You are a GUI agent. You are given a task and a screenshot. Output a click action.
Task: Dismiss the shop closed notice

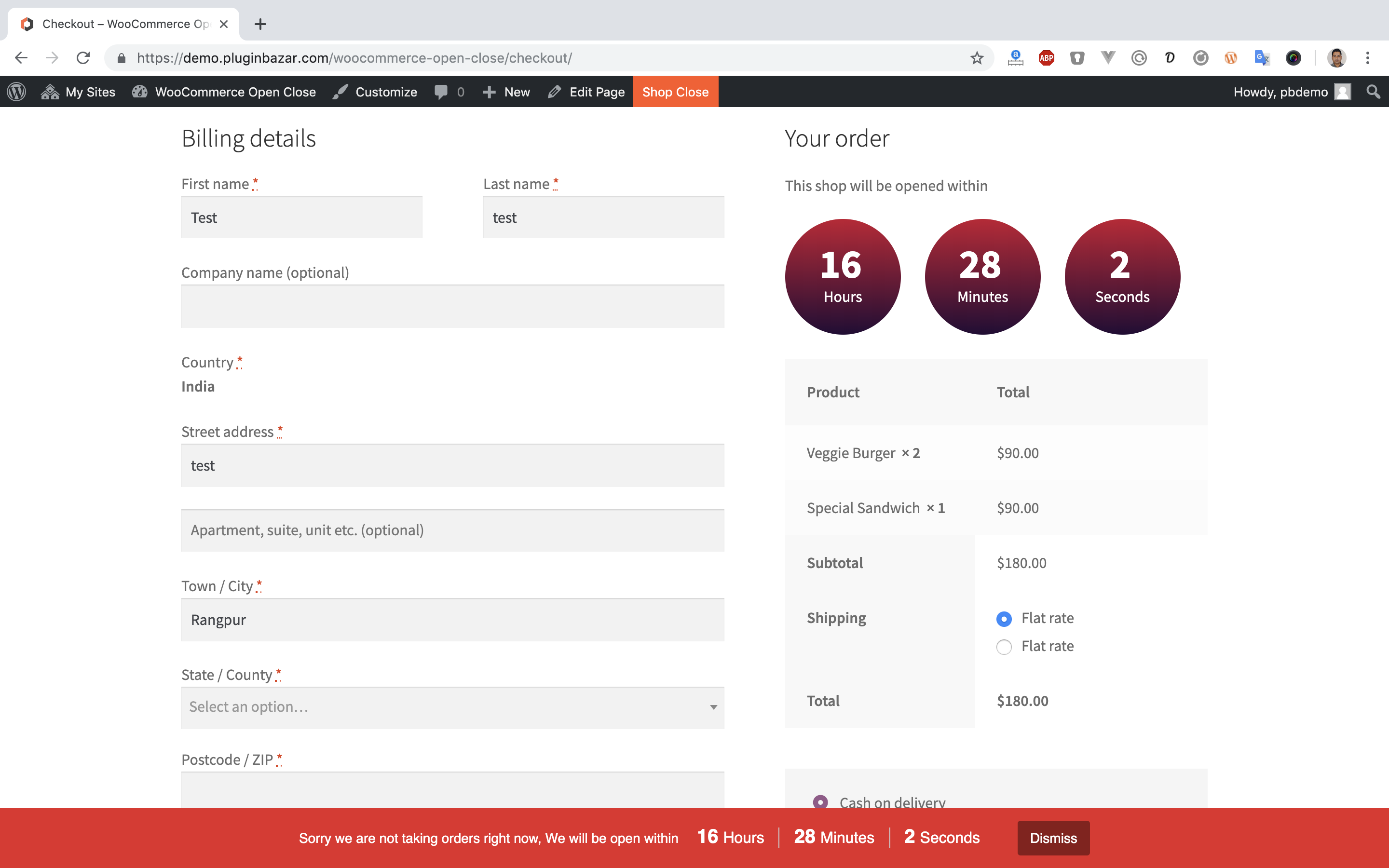(1053, 838)
